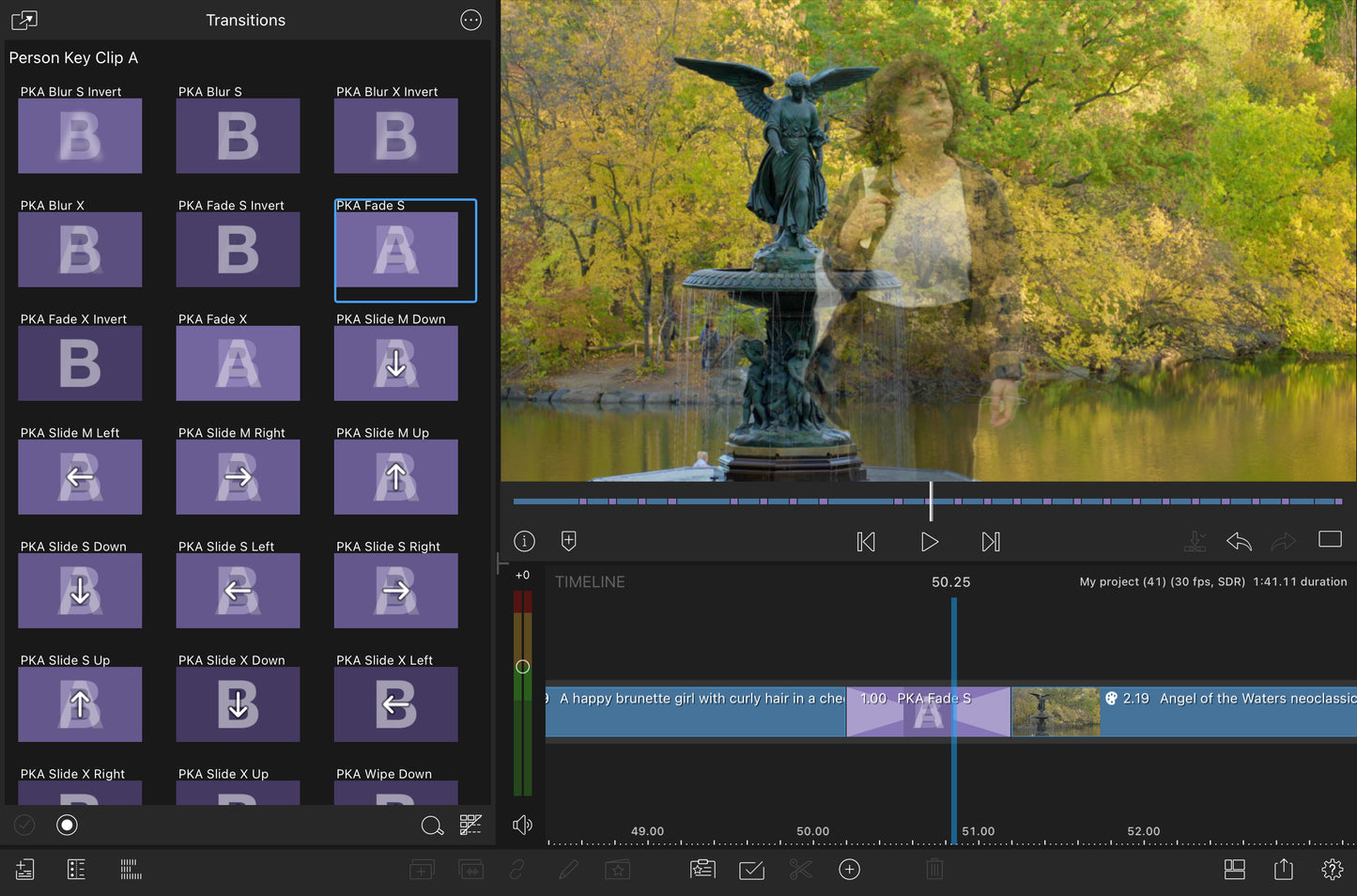Open the Transitions more options menu

[470, 20]
